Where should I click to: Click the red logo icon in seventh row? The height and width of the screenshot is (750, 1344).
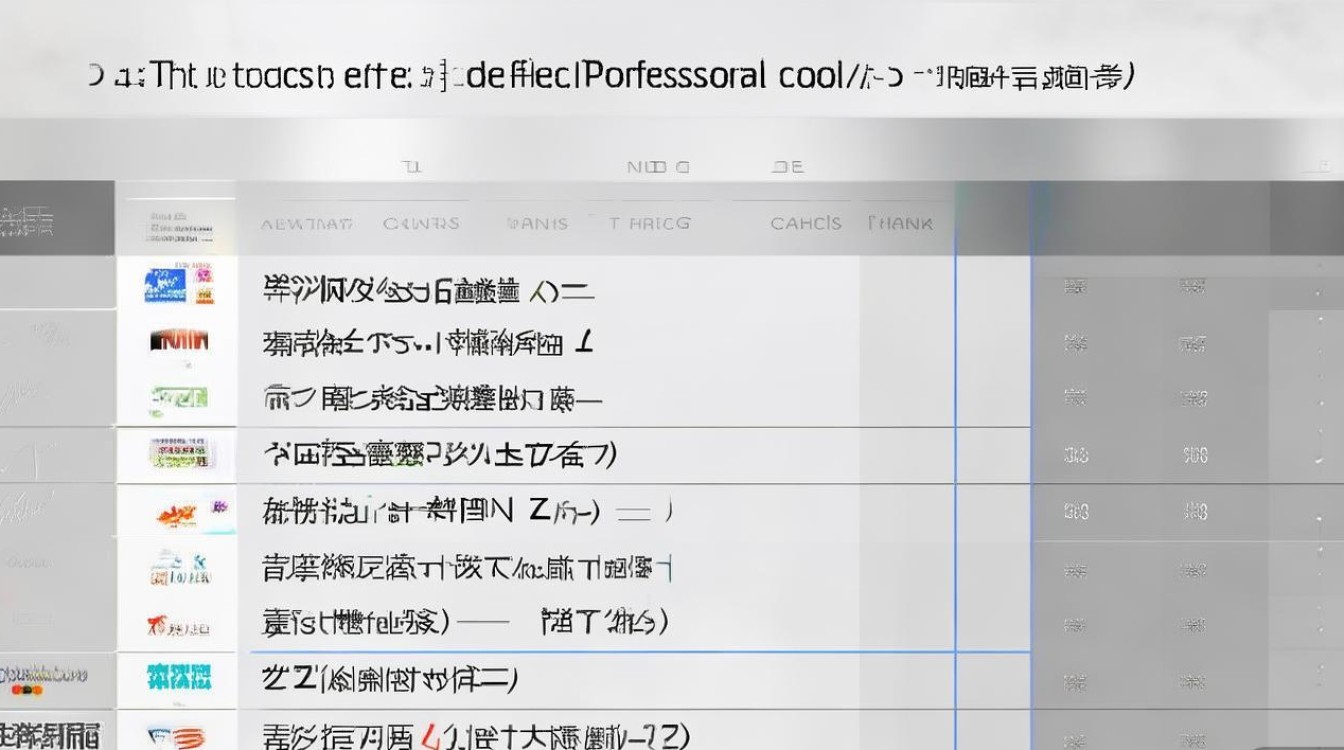(x=178, y=626)
